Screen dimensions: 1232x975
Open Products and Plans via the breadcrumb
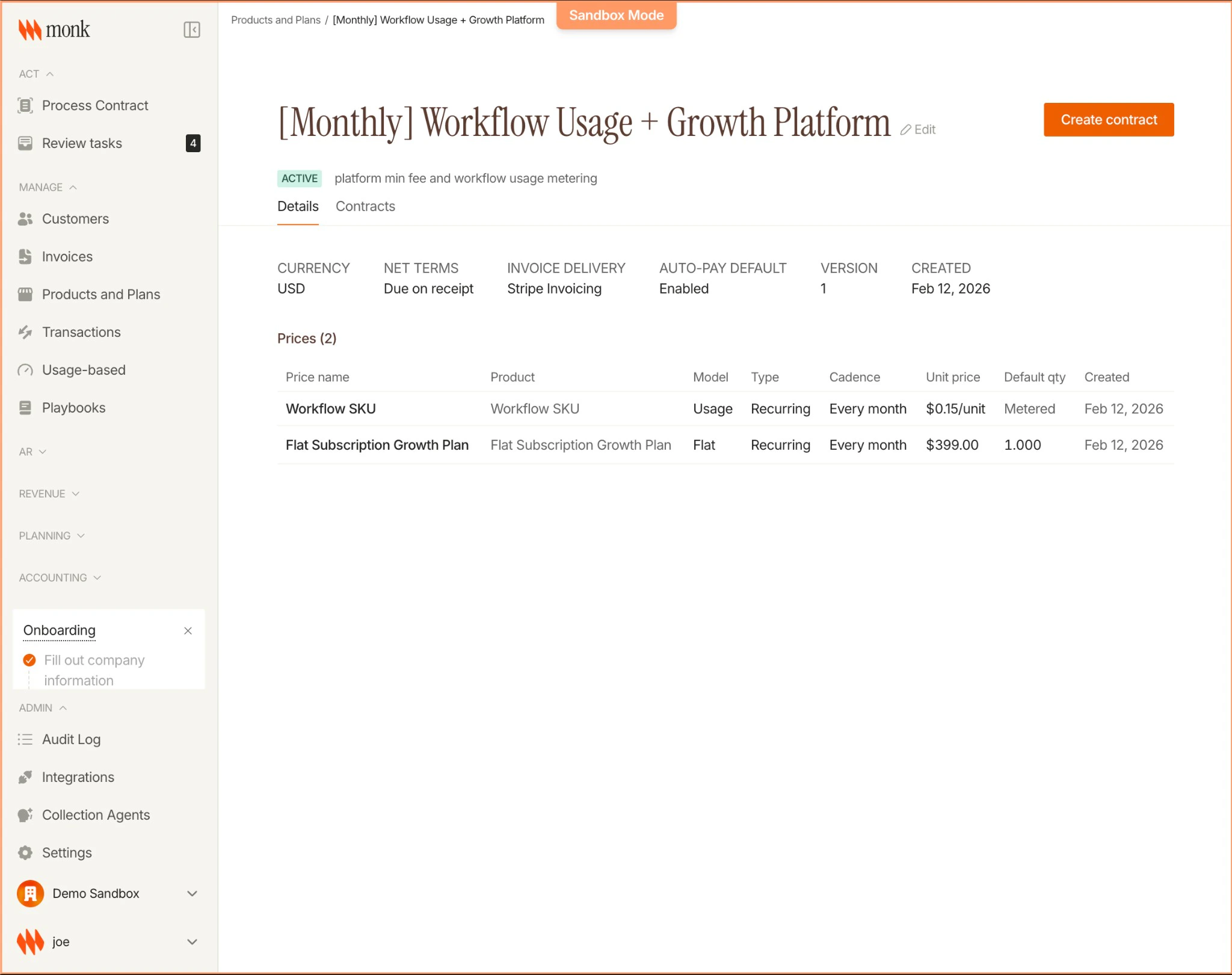point(276,20)
